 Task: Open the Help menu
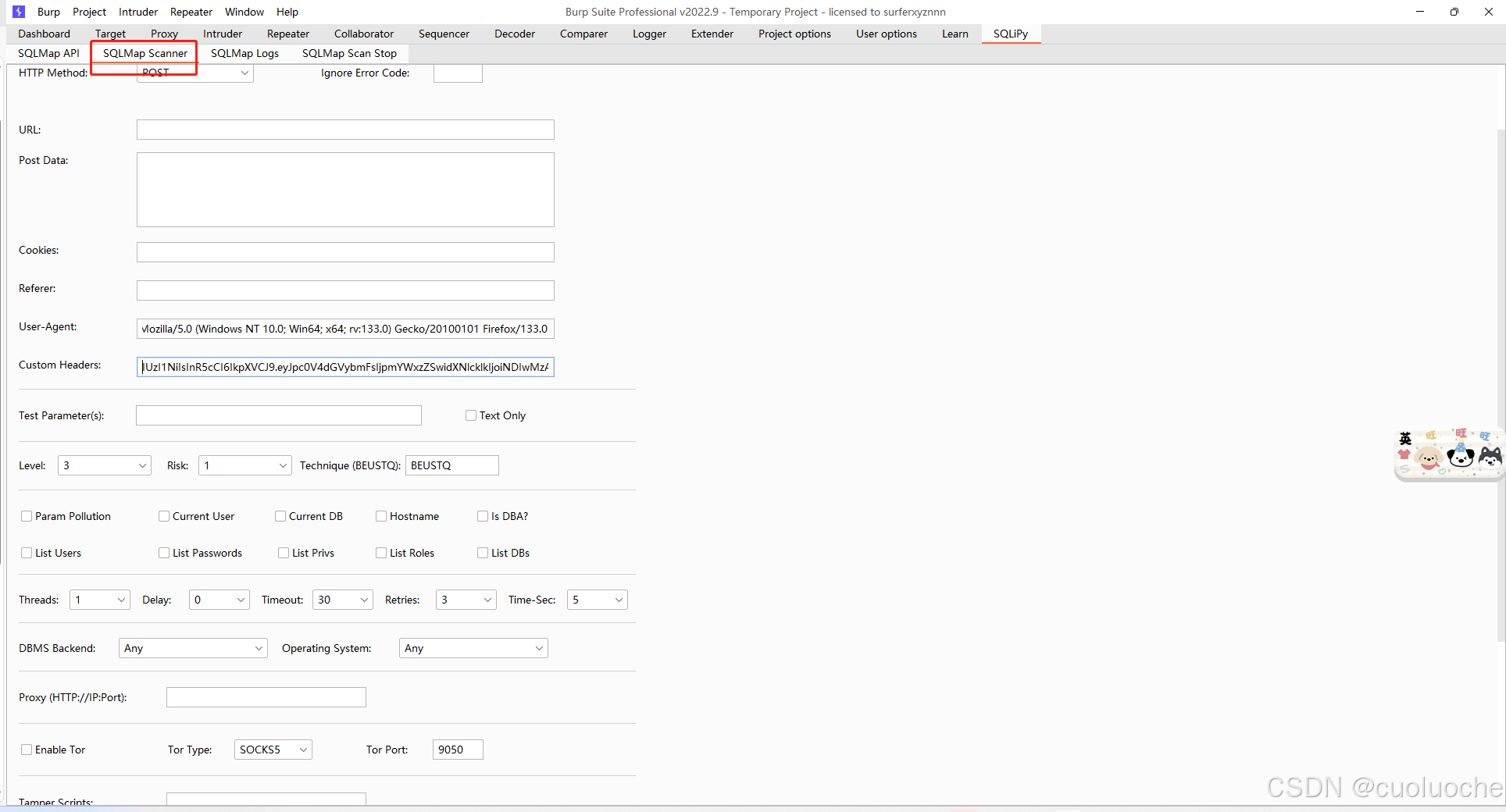287,12
